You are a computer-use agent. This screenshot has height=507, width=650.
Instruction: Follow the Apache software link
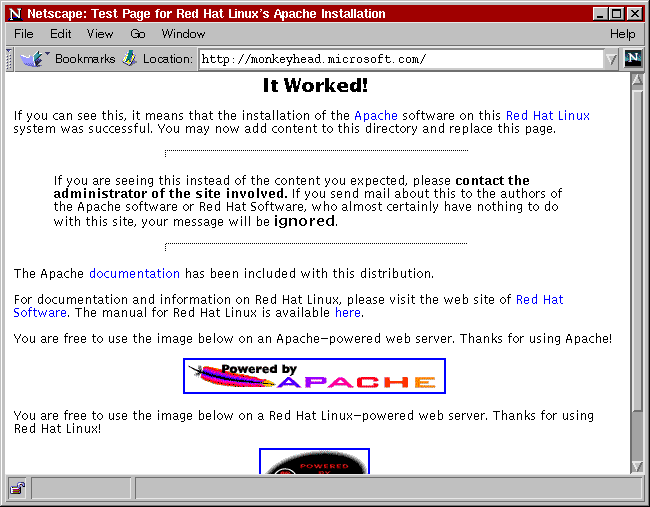pos(375,116)
